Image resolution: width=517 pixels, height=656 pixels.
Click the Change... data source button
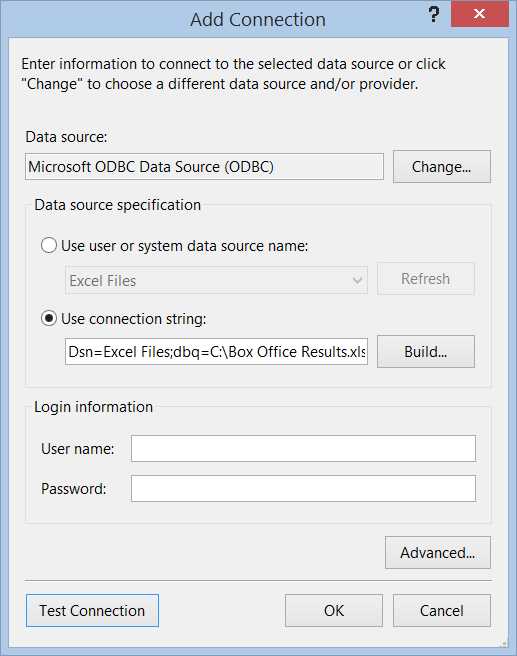[442, 167]
